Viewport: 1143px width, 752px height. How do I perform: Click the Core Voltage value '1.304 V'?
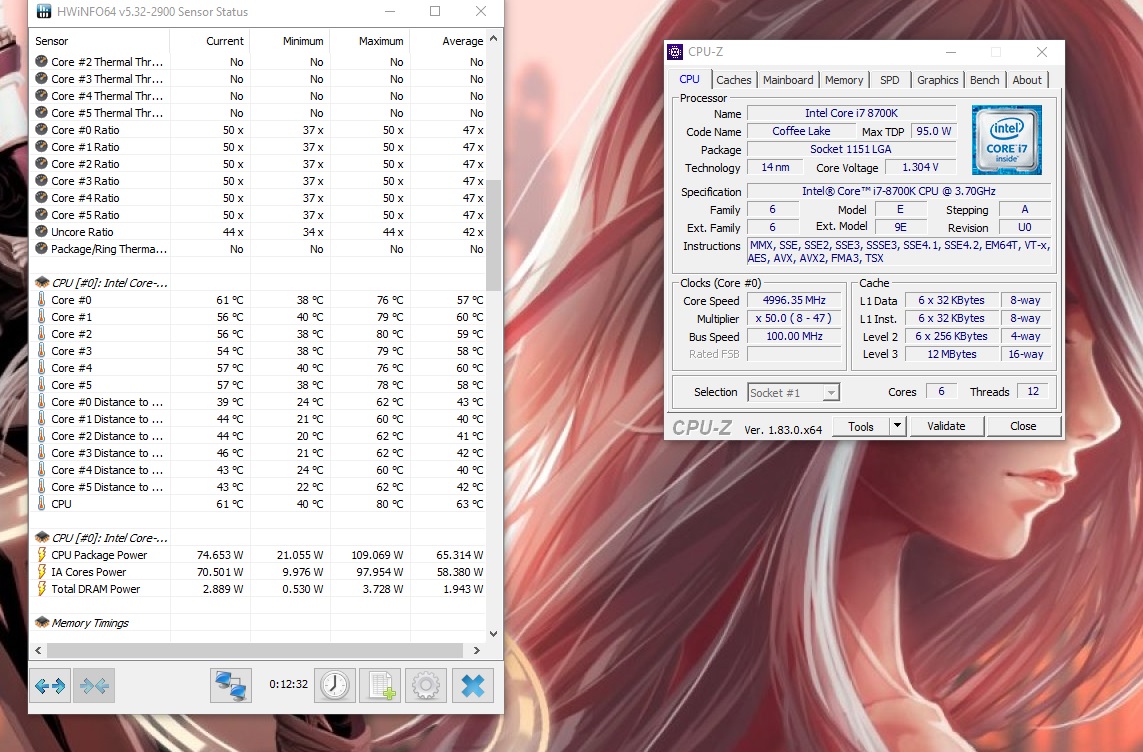point(921,167)
